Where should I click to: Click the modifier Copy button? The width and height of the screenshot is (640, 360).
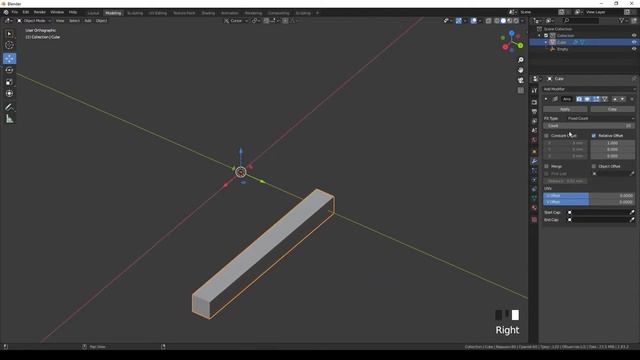click(x=612, y=109)
